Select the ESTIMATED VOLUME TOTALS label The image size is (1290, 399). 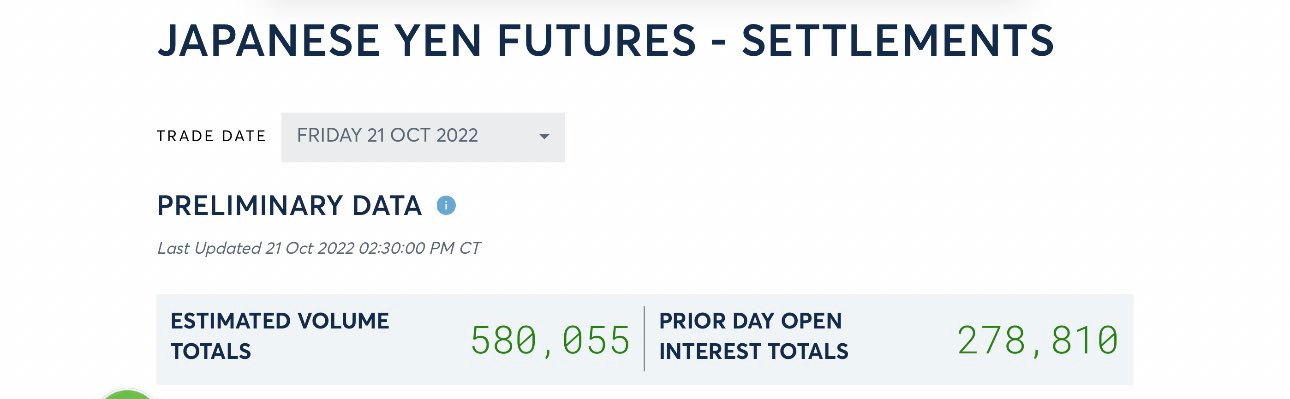pyautogui.click(x=280, y=336)
